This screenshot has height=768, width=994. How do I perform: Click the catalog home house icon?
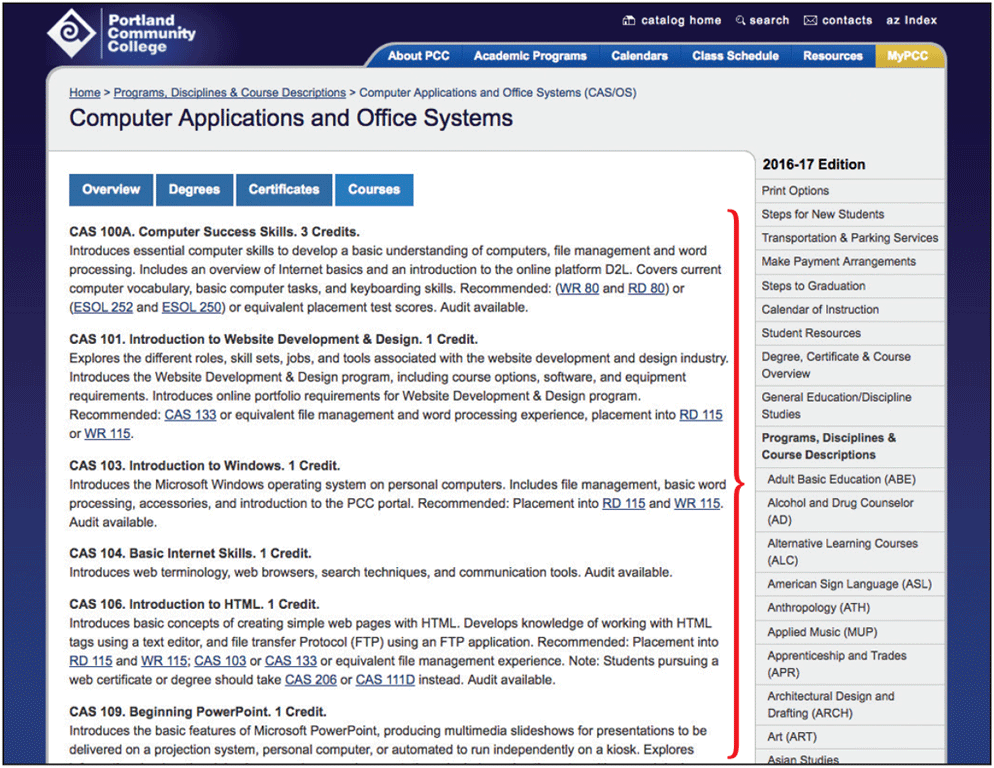coord(628,20)
